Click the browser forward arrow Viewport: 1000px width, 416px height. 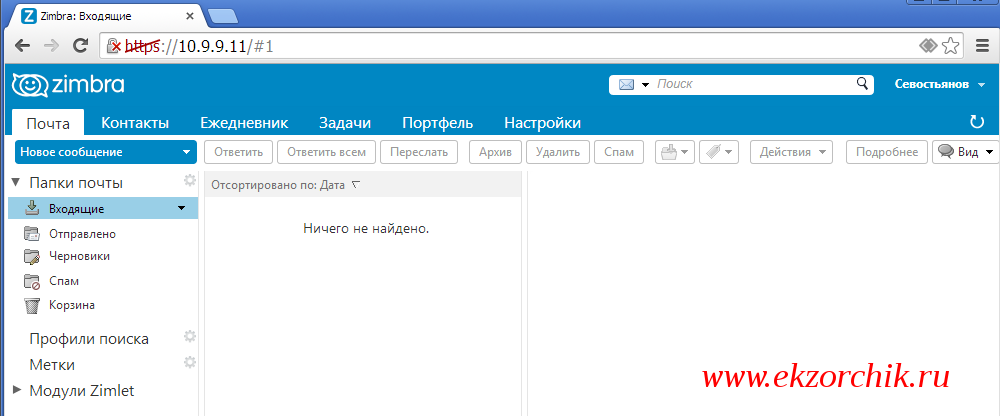click(x=52, y=45)
